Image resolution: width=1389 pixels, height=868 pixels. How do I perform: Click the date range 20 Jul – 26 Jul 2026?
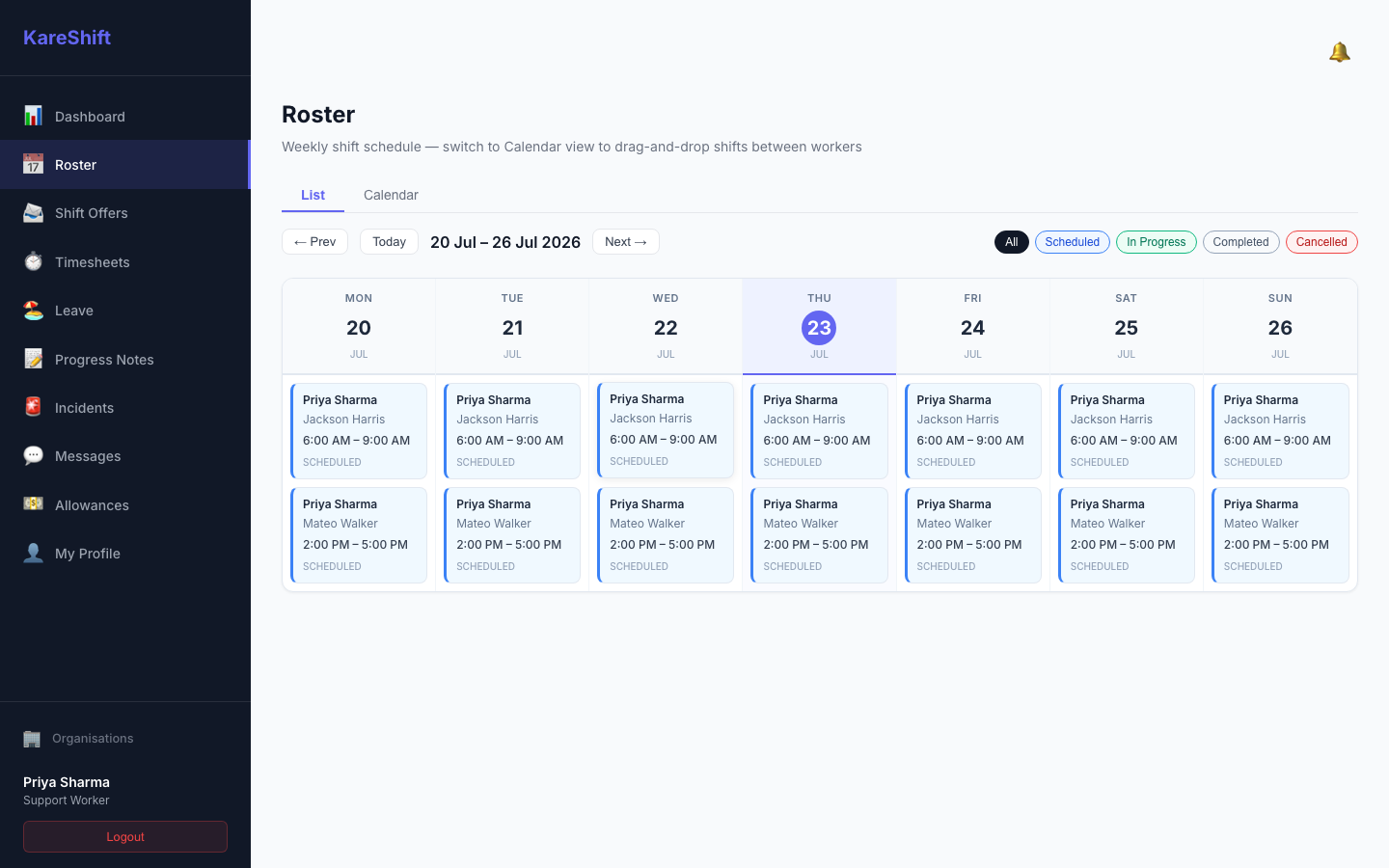pyautogui.click(x=505, y=242)
